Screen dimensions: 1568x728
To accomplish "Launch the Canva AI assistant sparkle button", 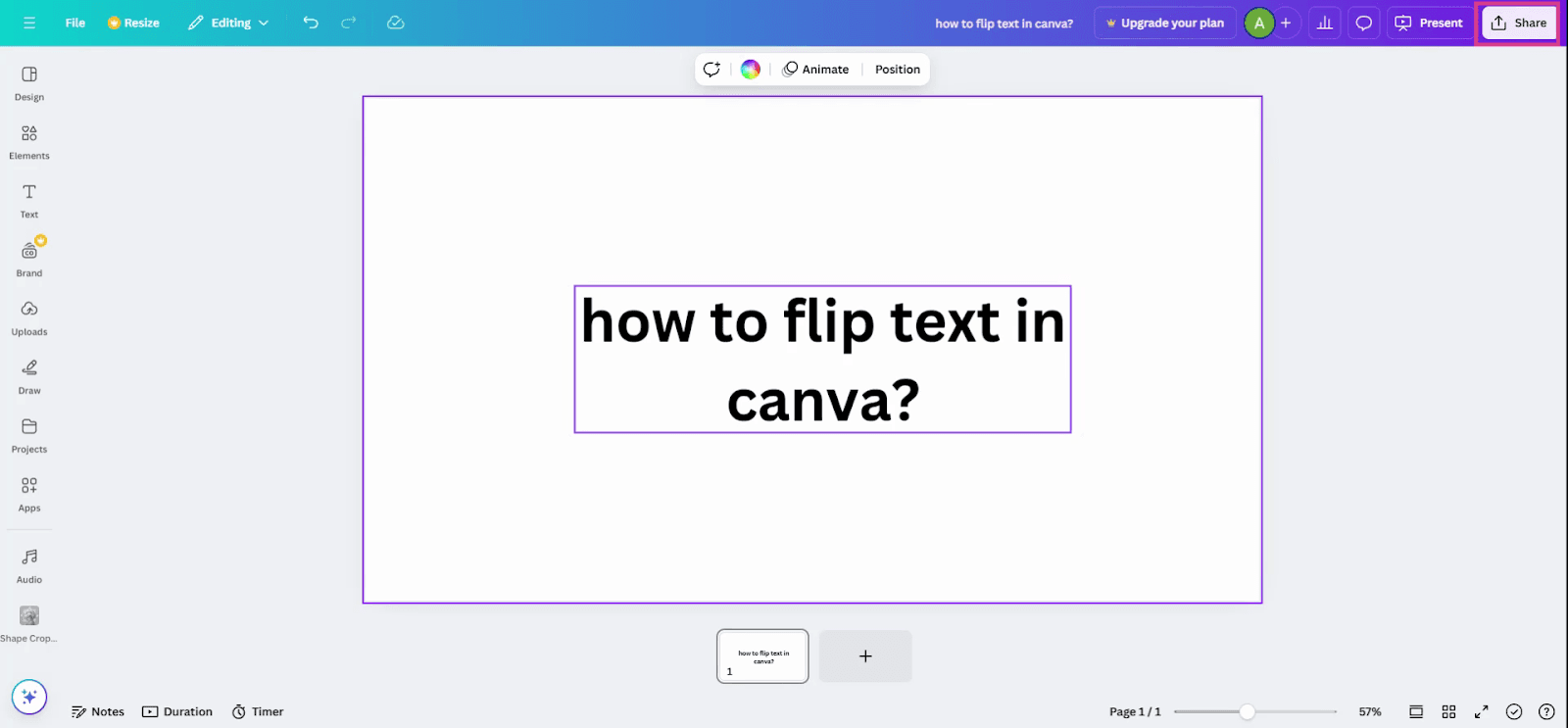I will (x=29, y=697).
